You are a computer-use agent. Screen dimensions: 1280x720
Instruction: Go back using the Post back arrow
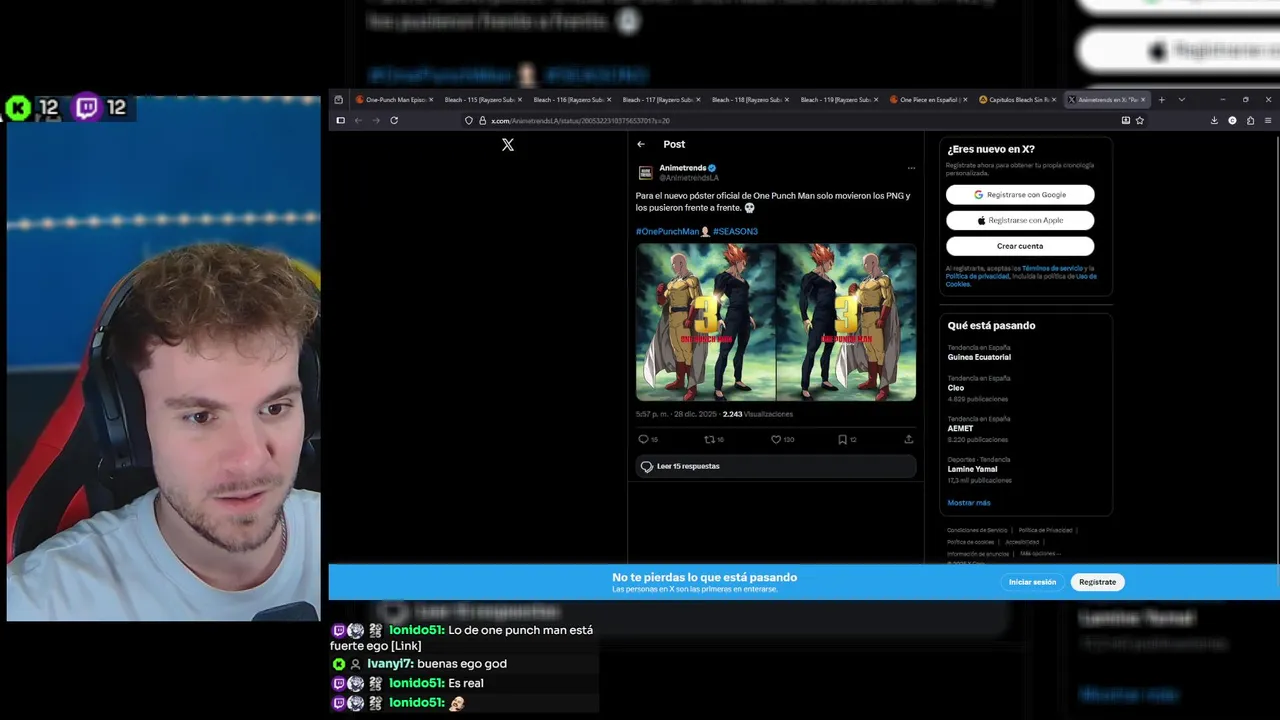tap(641, 144)
